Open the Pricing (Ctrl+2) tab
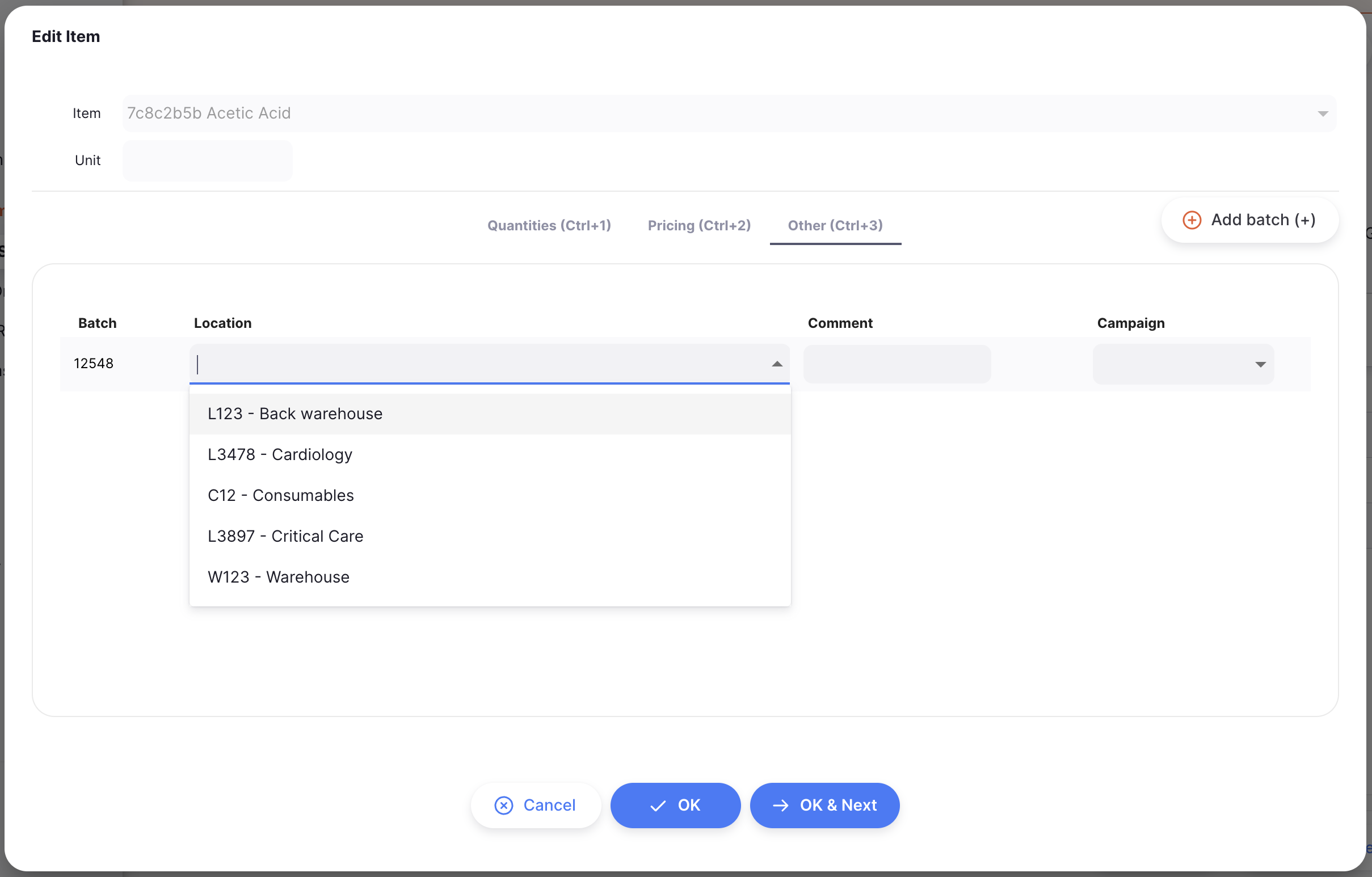This screenshot has width=1372, height=877. [x=699, y=226]
